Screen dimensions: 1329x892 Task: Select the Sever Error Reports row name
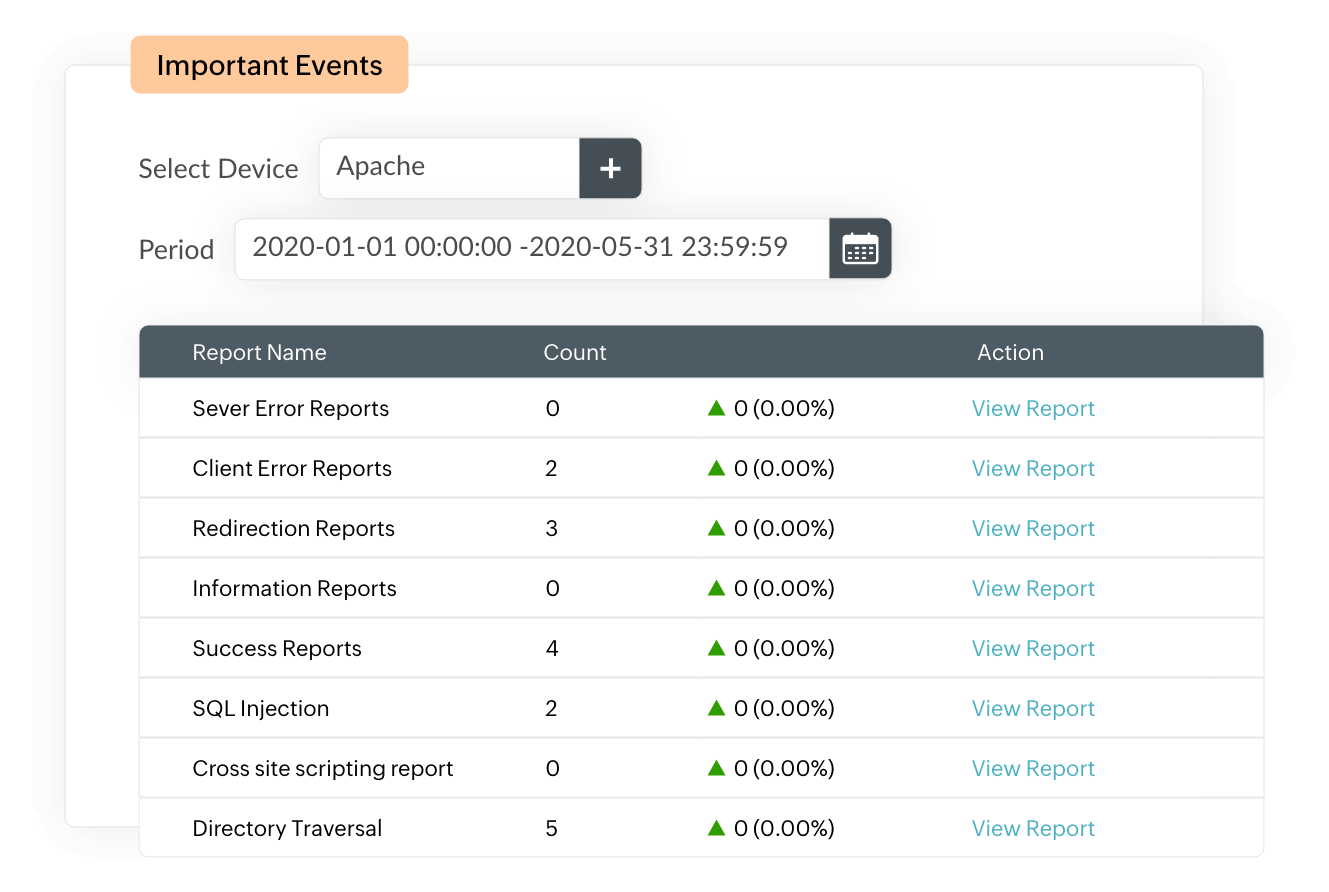[290, 408]
